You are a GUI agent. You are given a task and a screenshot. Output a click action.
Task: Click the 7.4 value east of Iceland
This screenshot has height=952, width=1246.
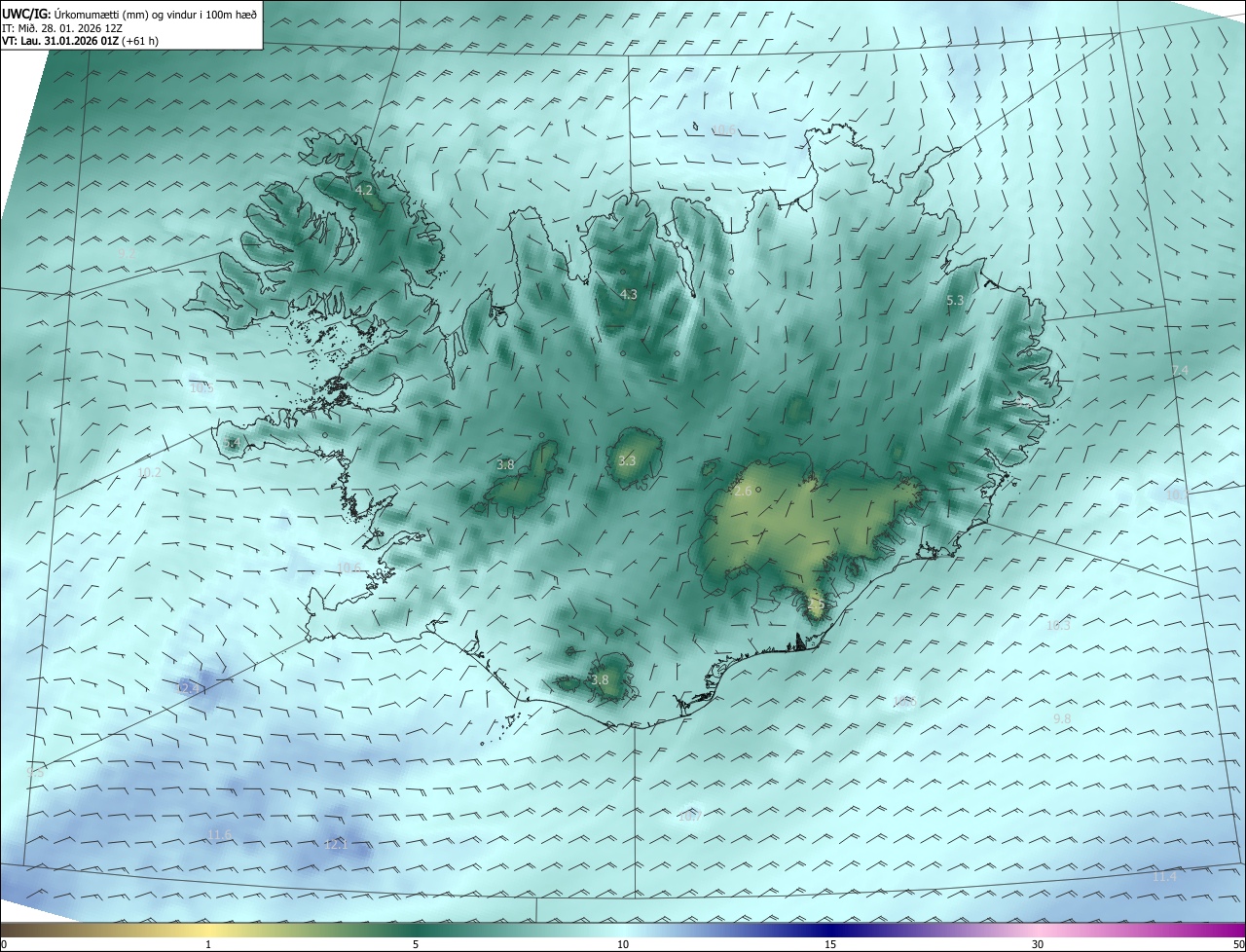point(1180,371)
